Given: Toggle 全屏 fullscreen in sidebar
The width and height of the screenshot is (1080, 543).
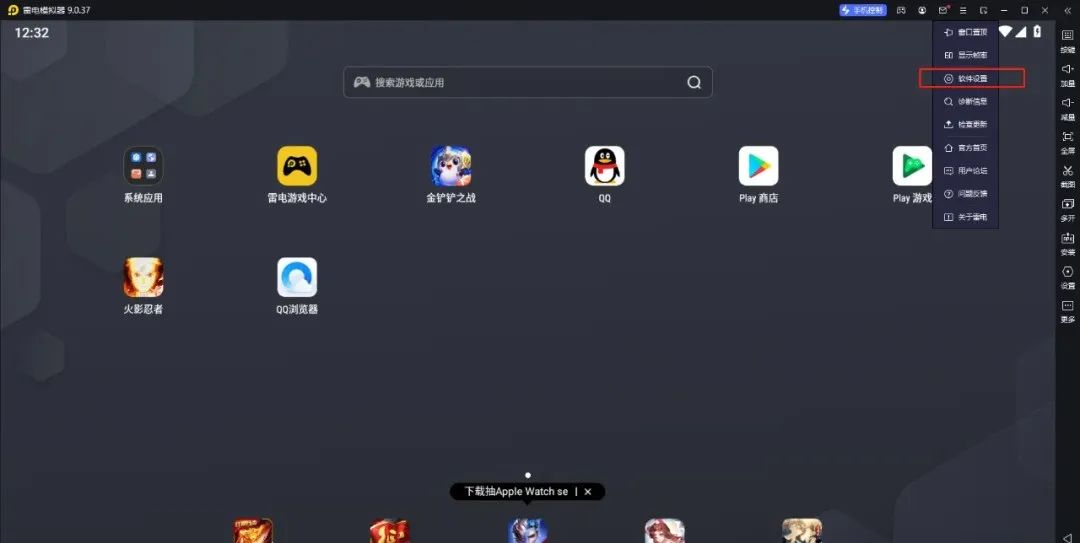Looking at the screenshot, I should [1068, 142].
